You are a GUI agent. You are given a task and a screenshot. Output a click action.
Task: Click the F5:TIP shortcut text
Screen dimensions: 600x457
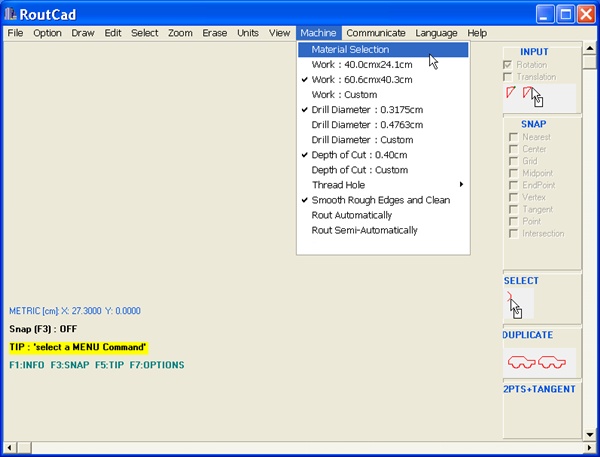pos(109,365)
